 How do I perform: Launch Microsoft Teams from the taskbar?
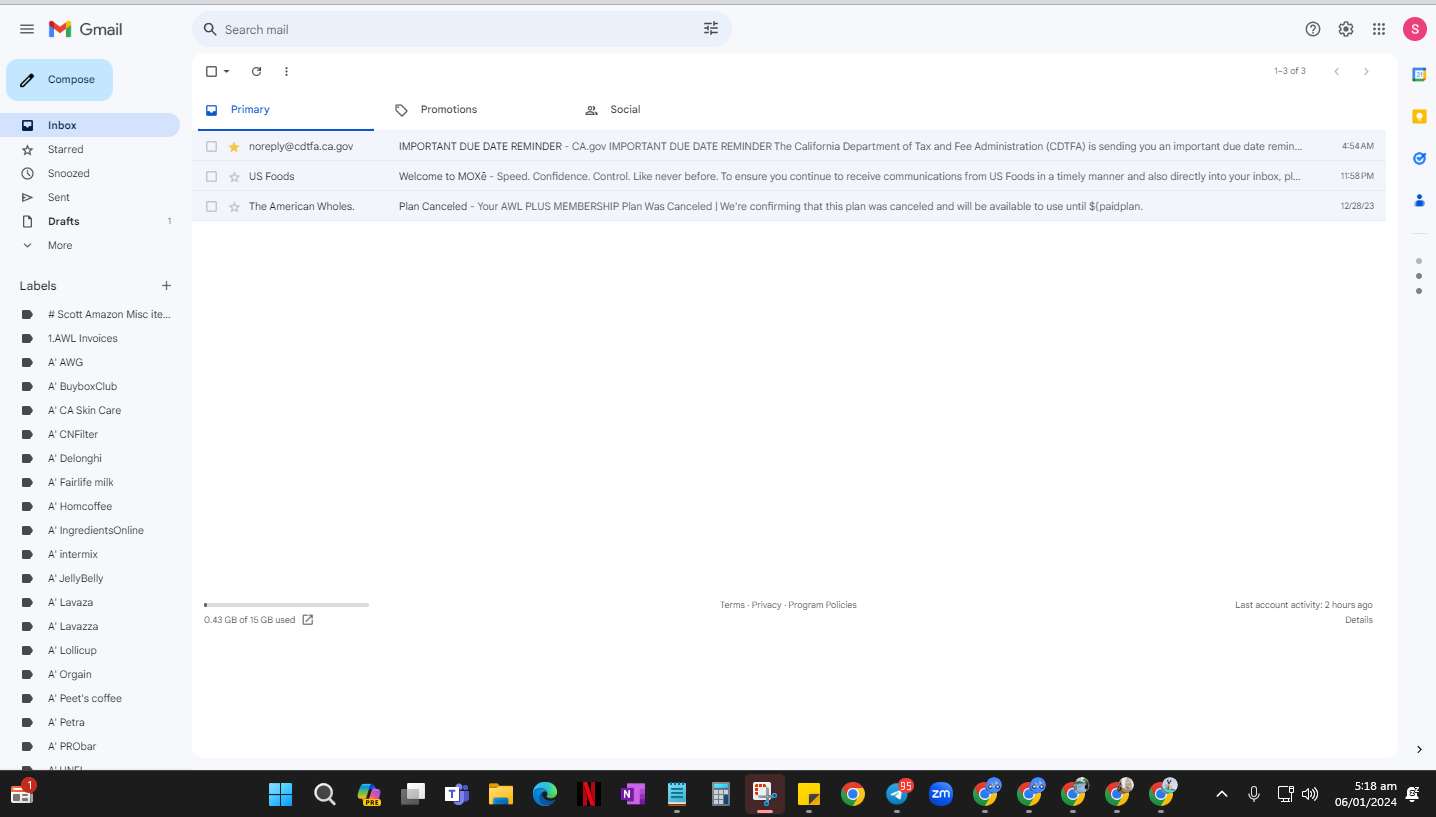pyautogui.click(x=457, y=794)
